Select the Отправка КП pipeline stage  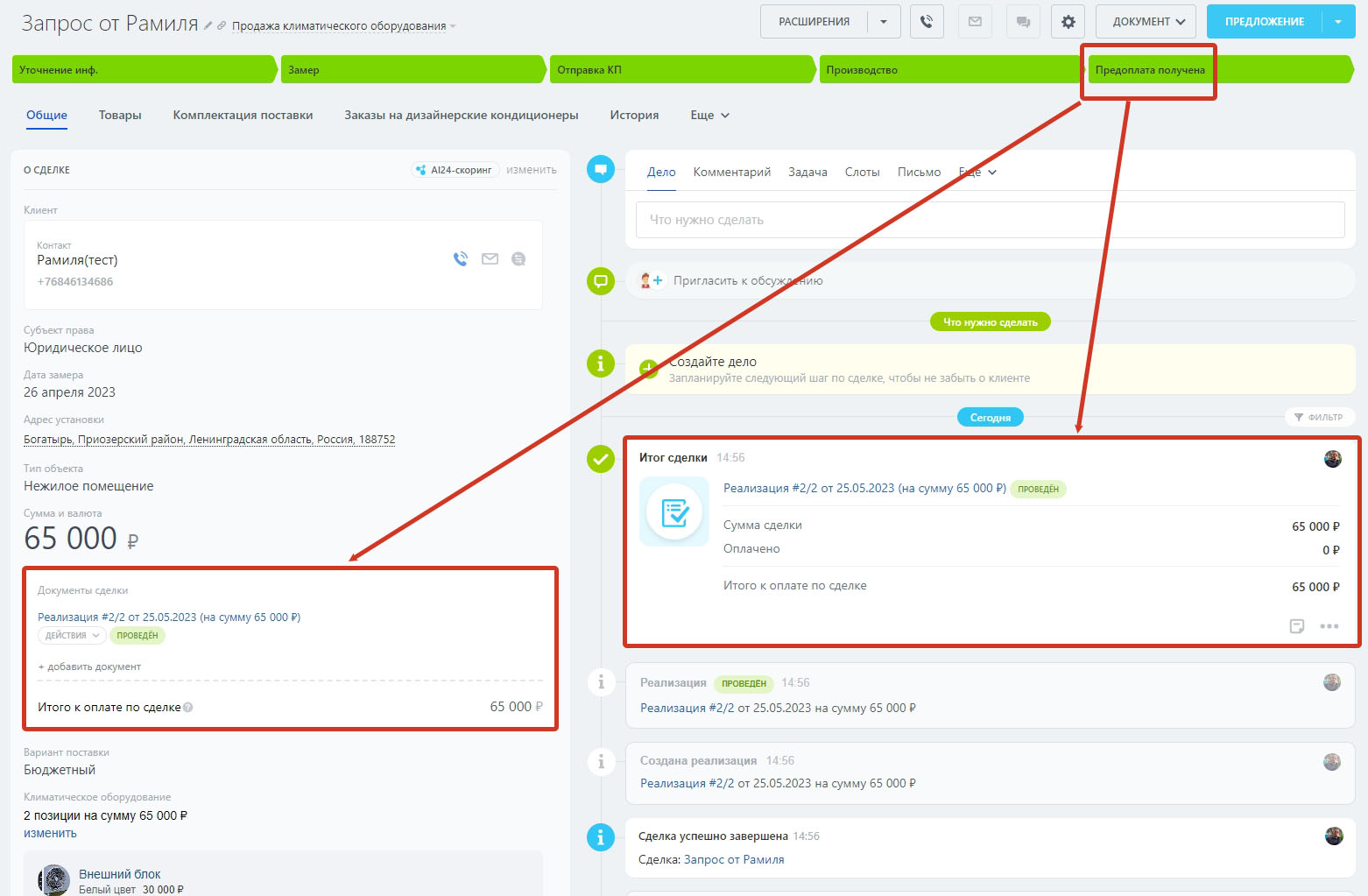tap(683, 70)
